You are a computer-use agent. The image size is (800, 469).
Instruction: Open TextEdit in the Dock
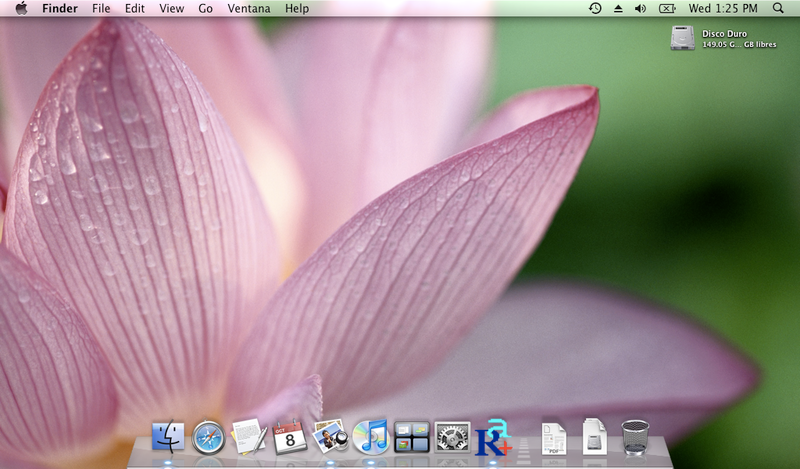(248, 437)
